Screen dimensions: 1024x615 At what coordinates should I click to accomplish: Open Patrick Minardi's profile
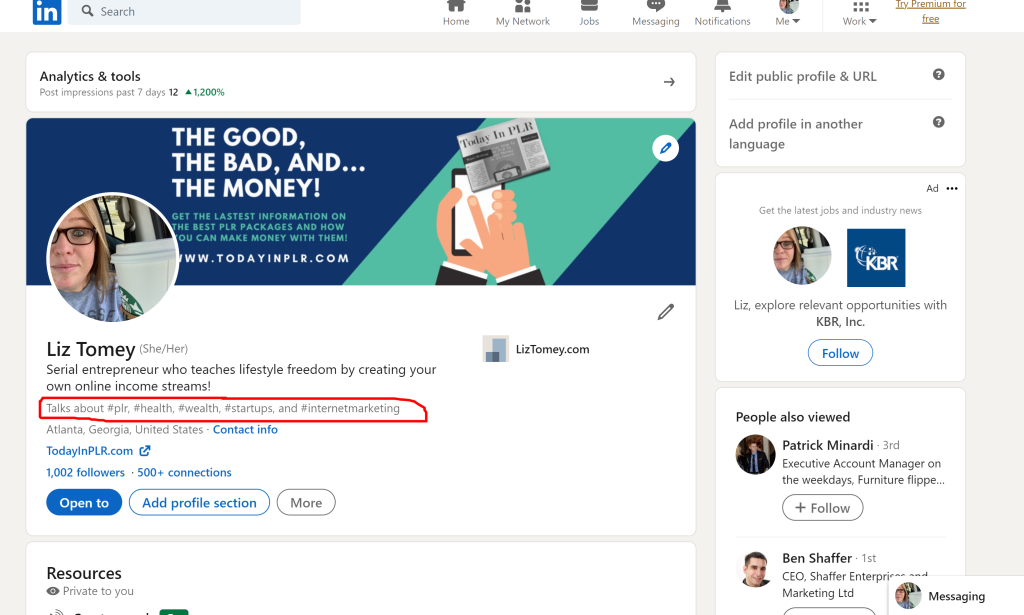(827, 445)
